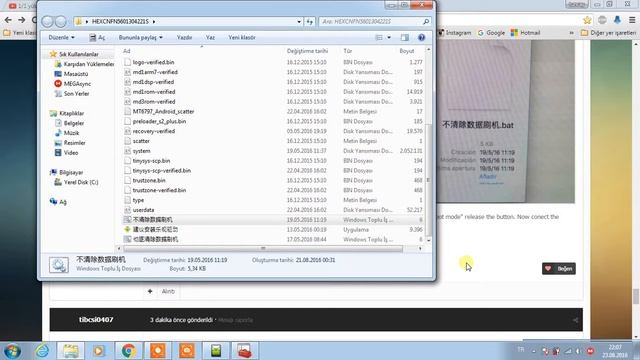This screenshot has height=360, width=640.
Task: Select Son Yerler in the sidebar
Action: click(71, 93)
